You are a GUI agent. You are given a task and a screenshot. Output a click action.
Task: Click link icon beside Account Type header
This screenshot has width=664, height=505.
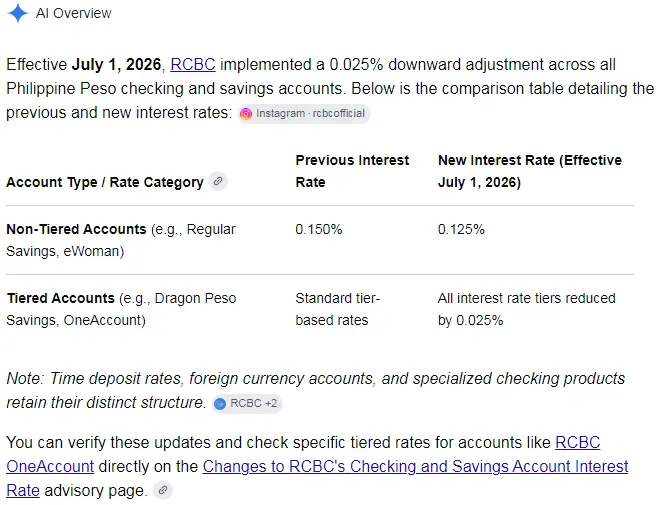point(218,182)
